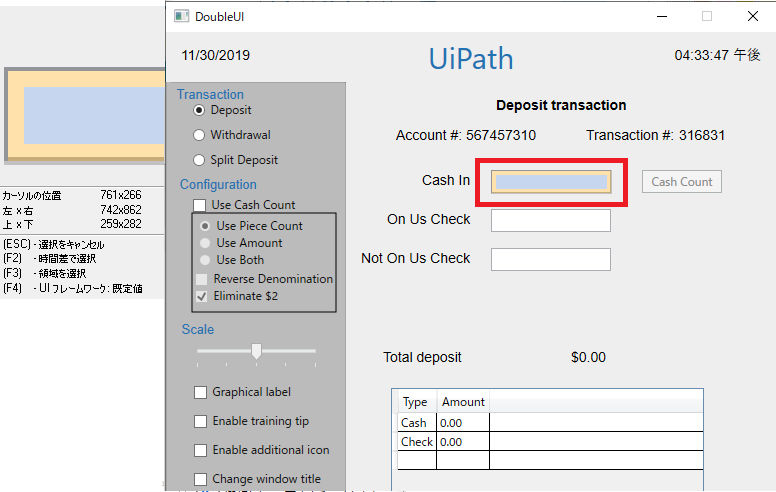Click the Type column header
The height and width of the screenshot is (492, 776).
click(415, 402)
